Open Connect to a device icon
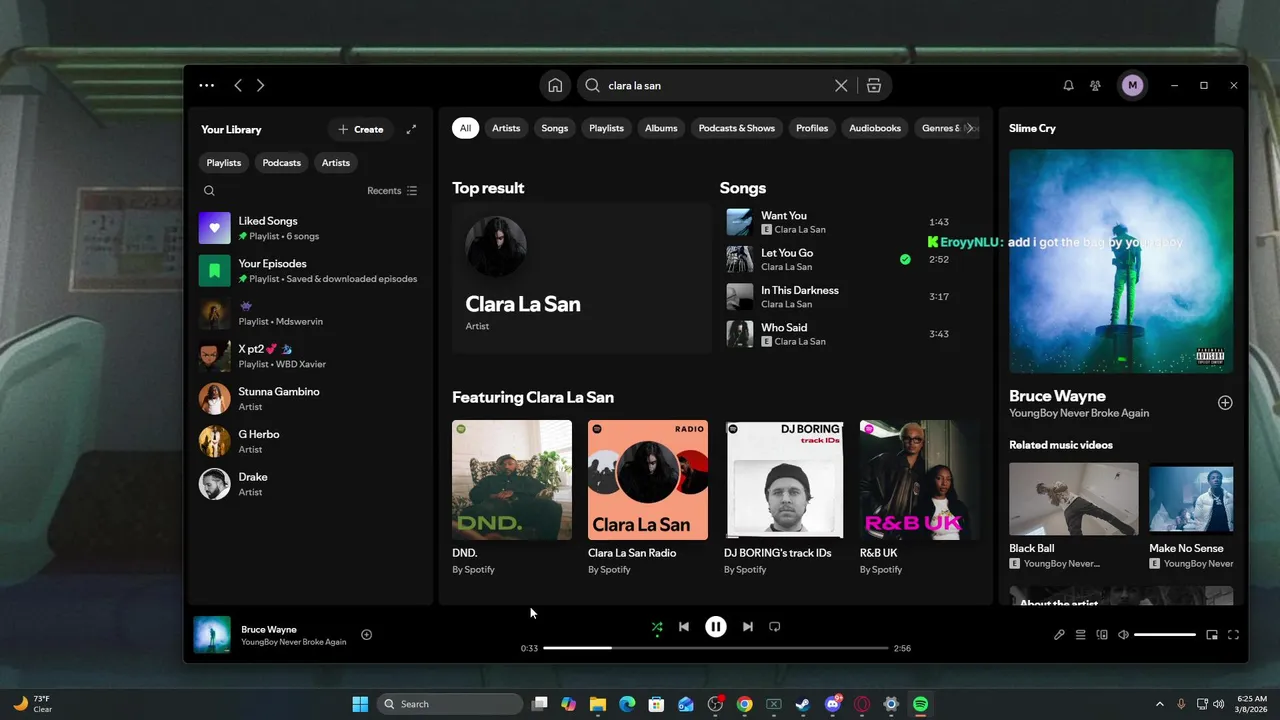The height and width of the screenshot is (720, 1280). pos(1102,635)
